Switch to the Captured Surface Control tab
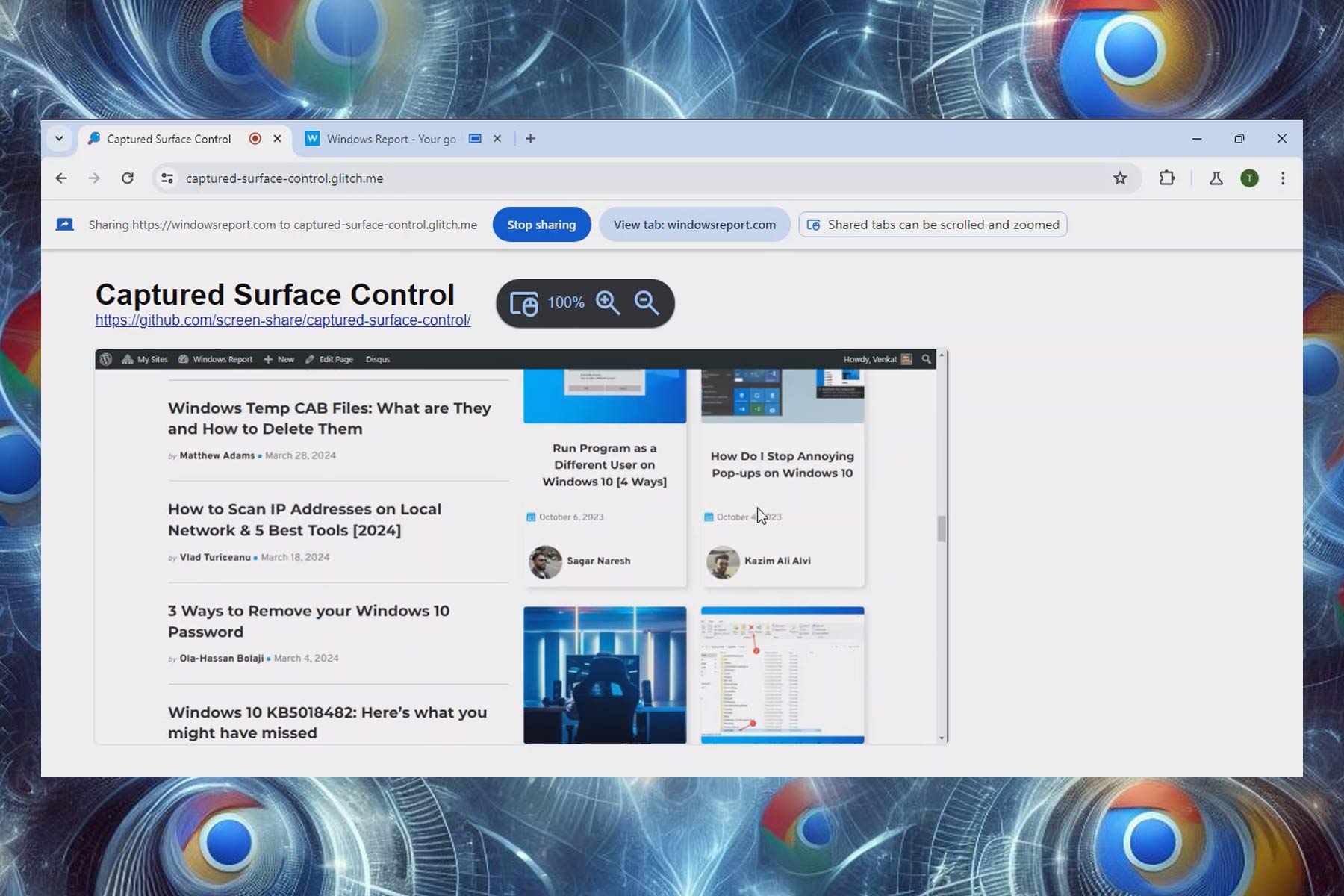This screenshot has width=1344, height=896. [168, 139]
